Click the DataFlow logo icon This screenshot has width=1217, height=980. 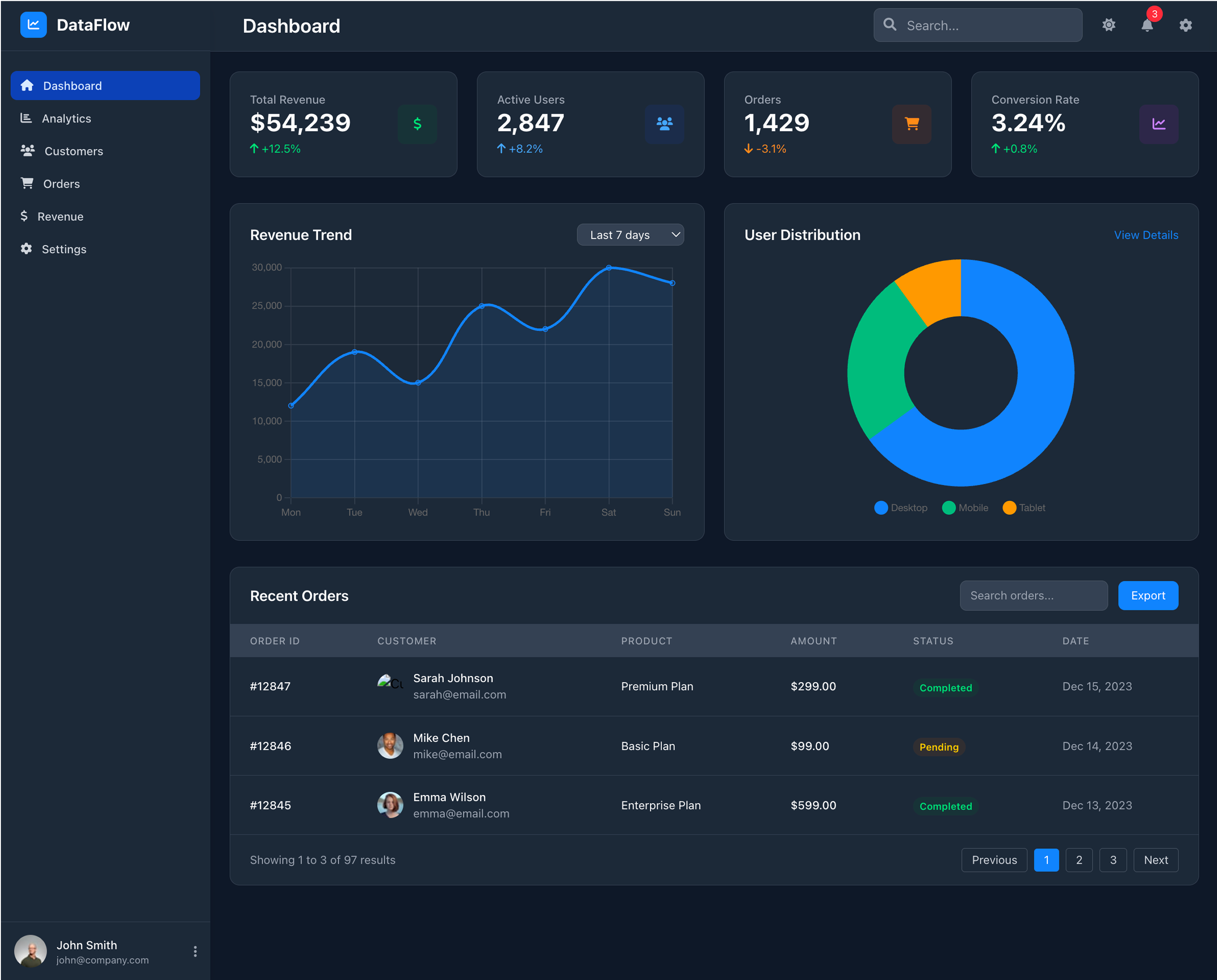[33, 25]
